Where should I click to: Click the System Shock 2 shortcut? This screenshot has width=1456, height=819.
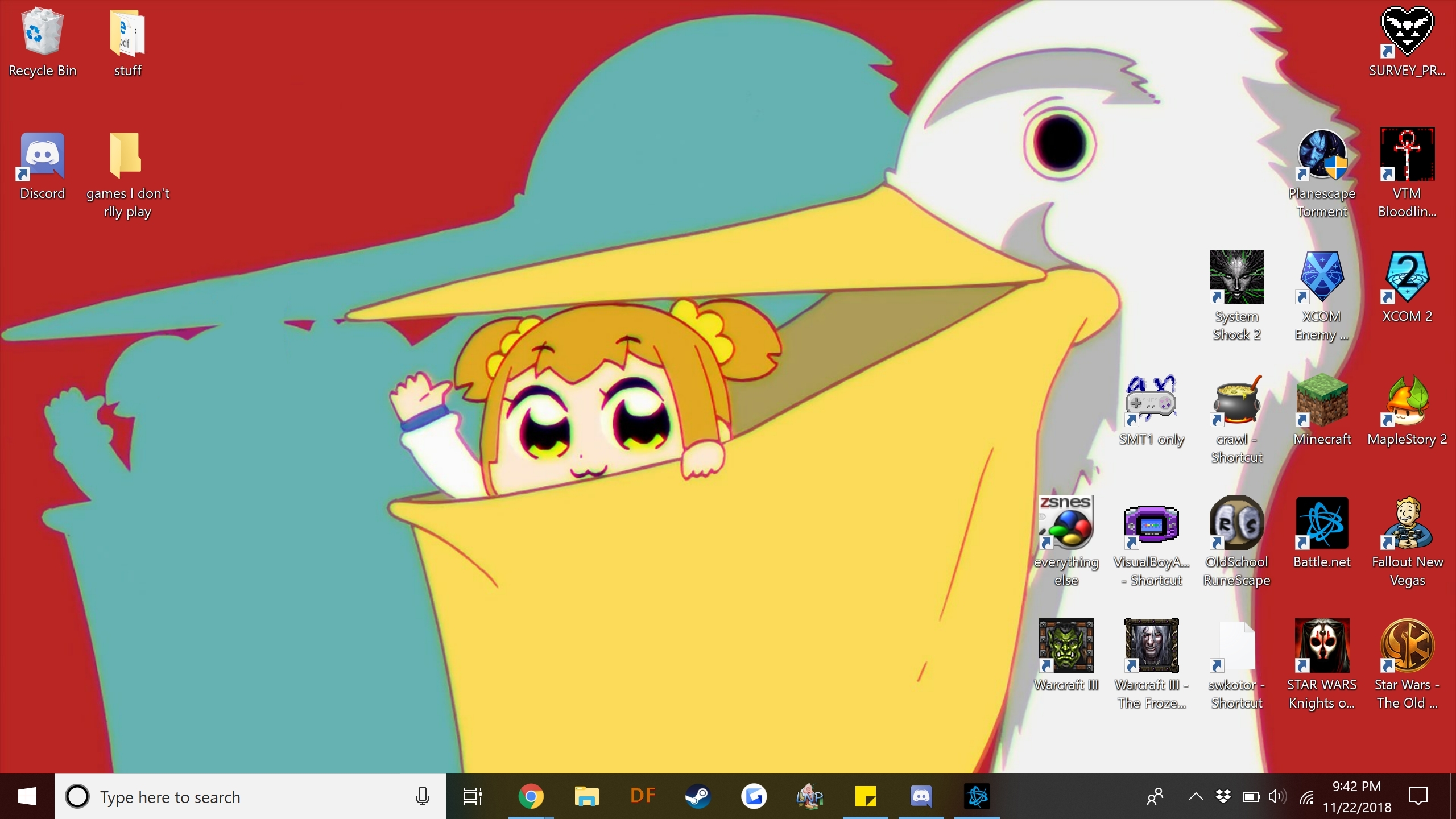pos(1236,296)
